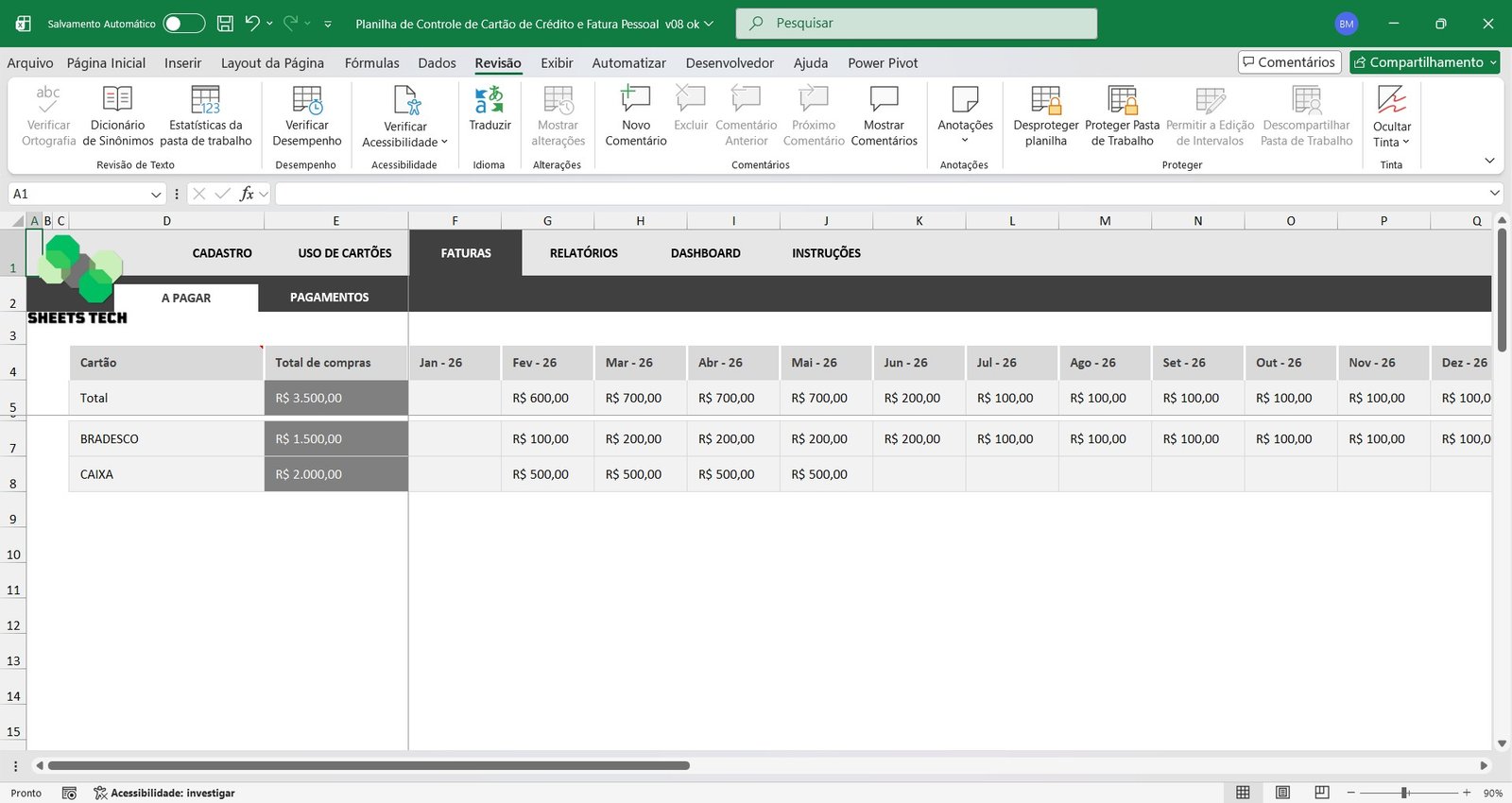Image resolution: width=1512 pixels, height=803 pixels.
Task: Click the Pesquisar search box
Action: (x=916, y=24)
